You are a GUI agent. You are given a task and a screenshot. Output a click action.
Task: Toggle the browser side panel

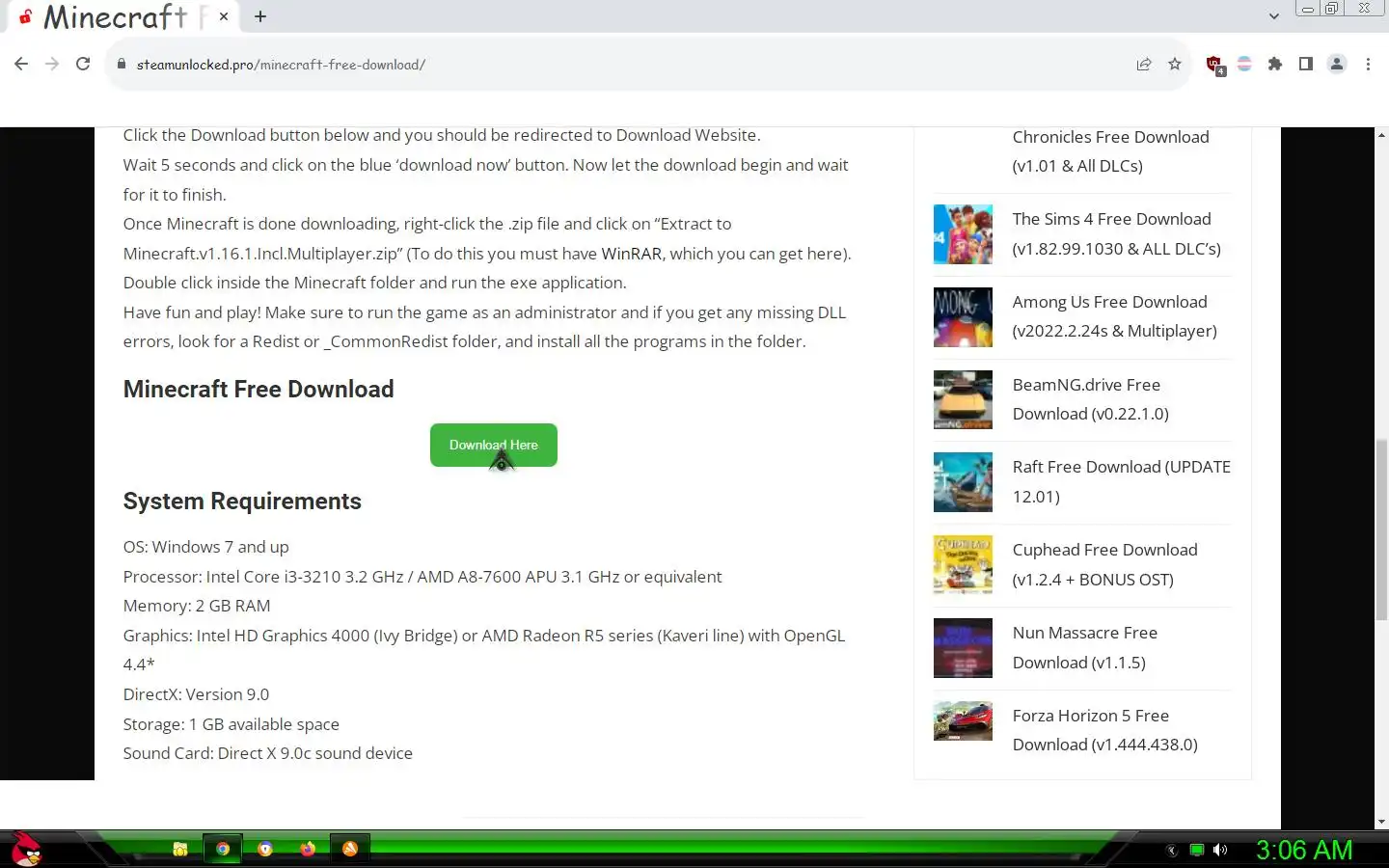click(x=1306, y=65)
